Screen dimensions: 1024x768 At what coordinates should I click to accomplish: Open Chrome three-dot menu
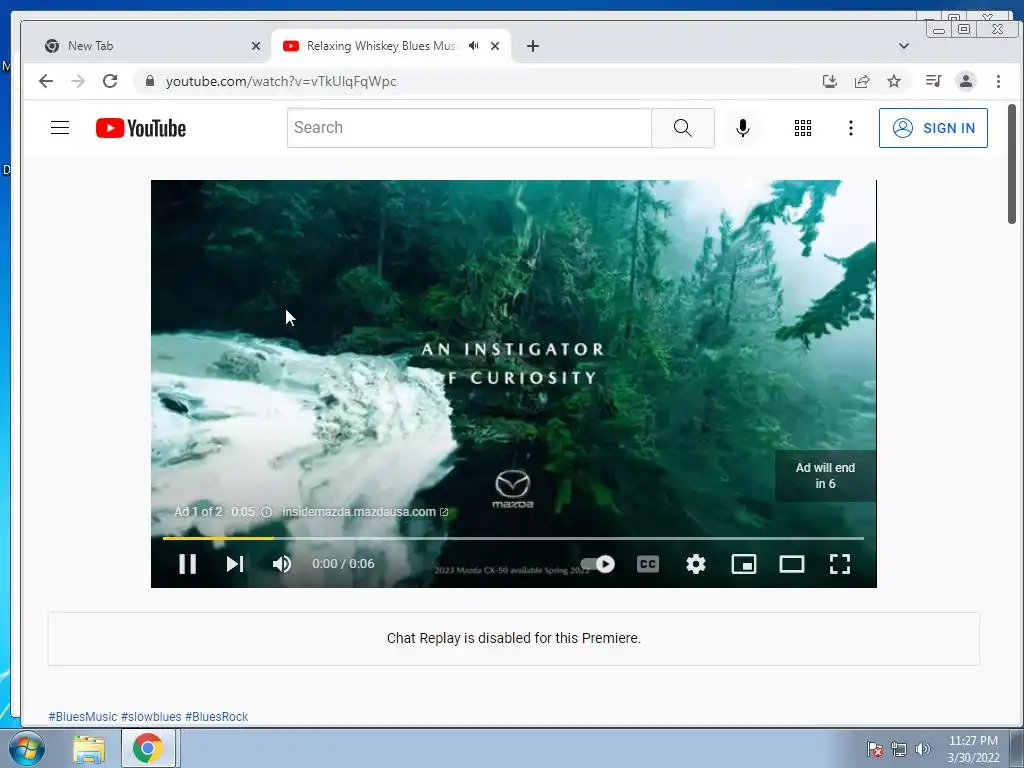point(998,81)
